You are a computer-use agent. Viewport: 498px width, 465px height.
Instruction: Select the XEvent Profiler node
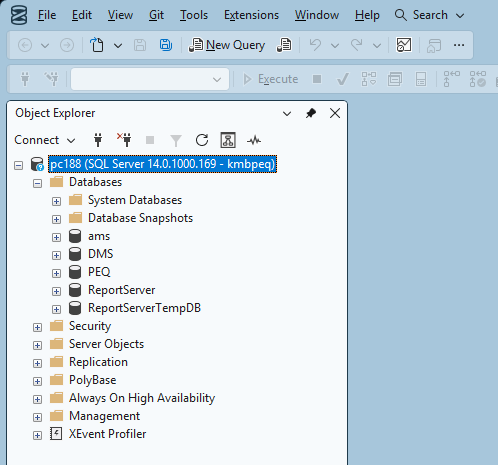pyautogui.click(x=107, y=434)
